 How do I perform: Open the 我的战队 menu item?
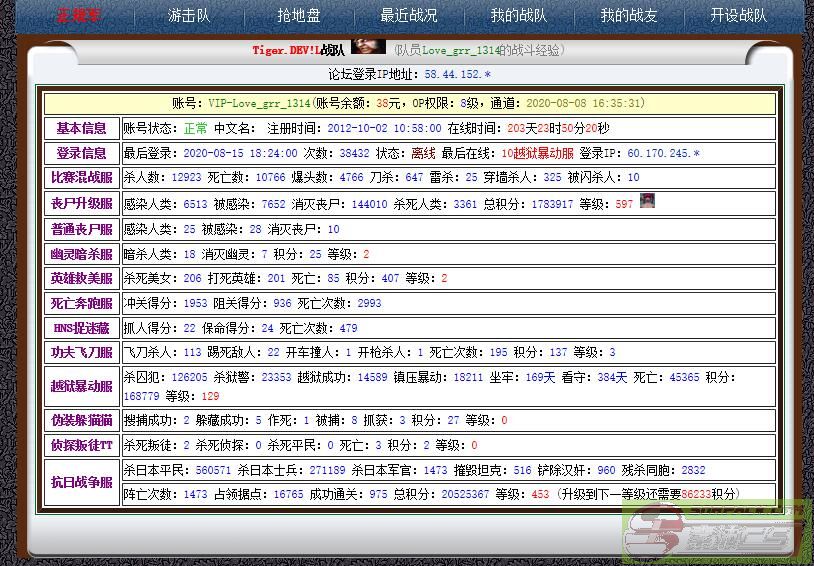pos(518,16)
